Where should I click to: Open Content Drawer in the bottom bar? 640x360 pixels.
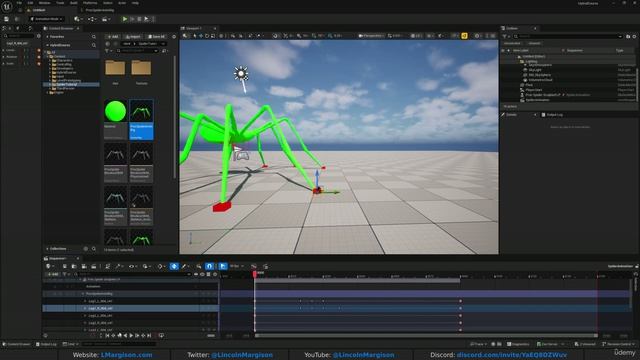pos(17,344)
